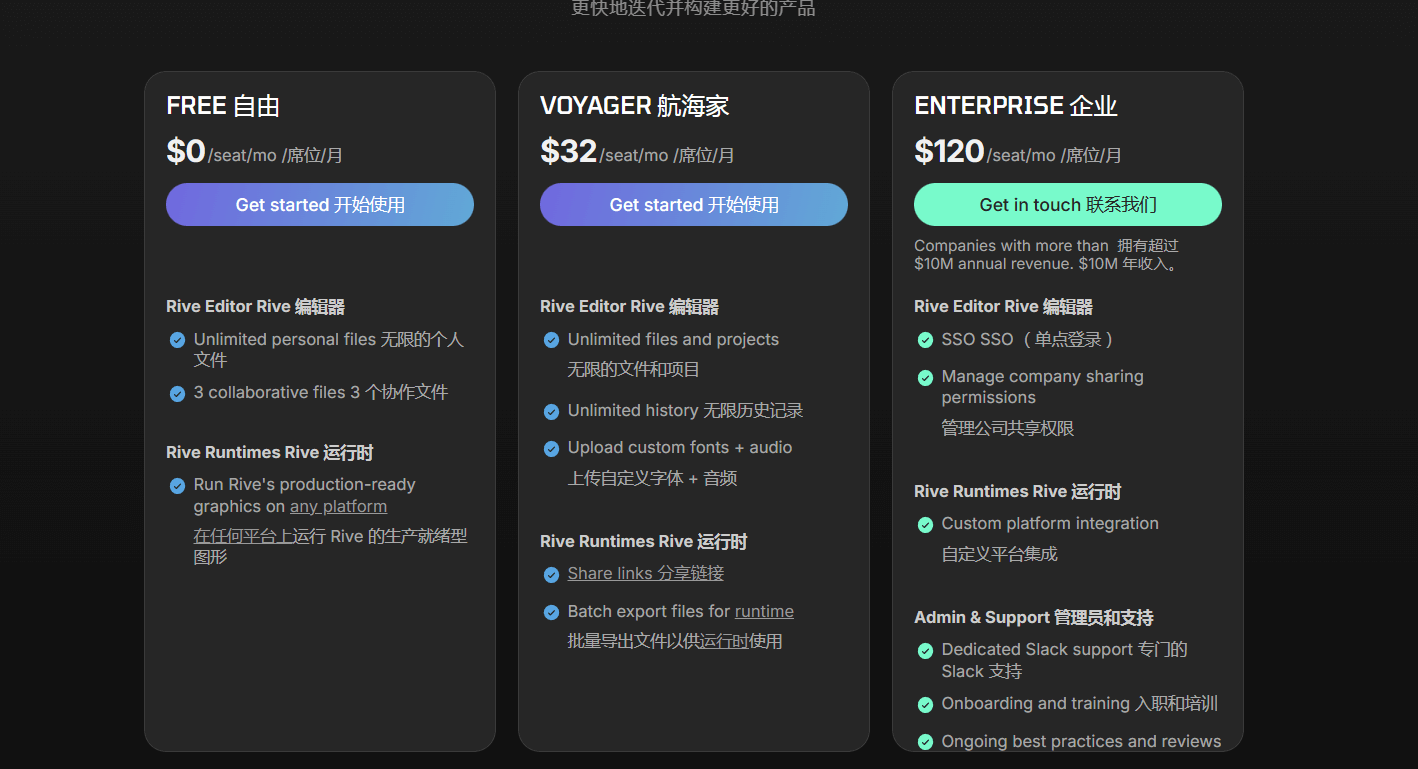The height and width of the screenshot is (769, 1418).
Task: Click green checkmark beside Ongoing best practices
Action: (925, 742)
